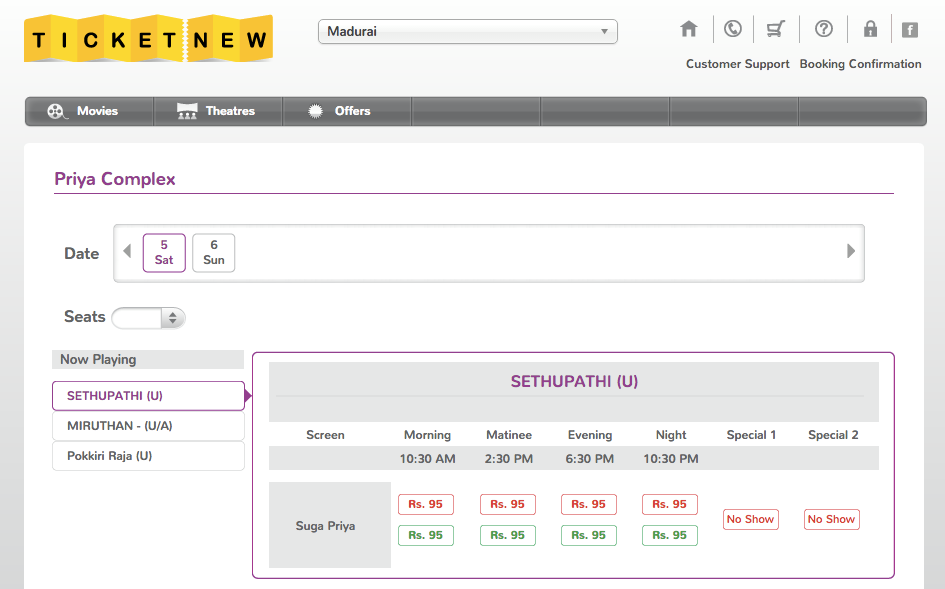Show previous dates with left arrow
The height and width of the screenshot is (589, 945).
click(x=127, y=251)
